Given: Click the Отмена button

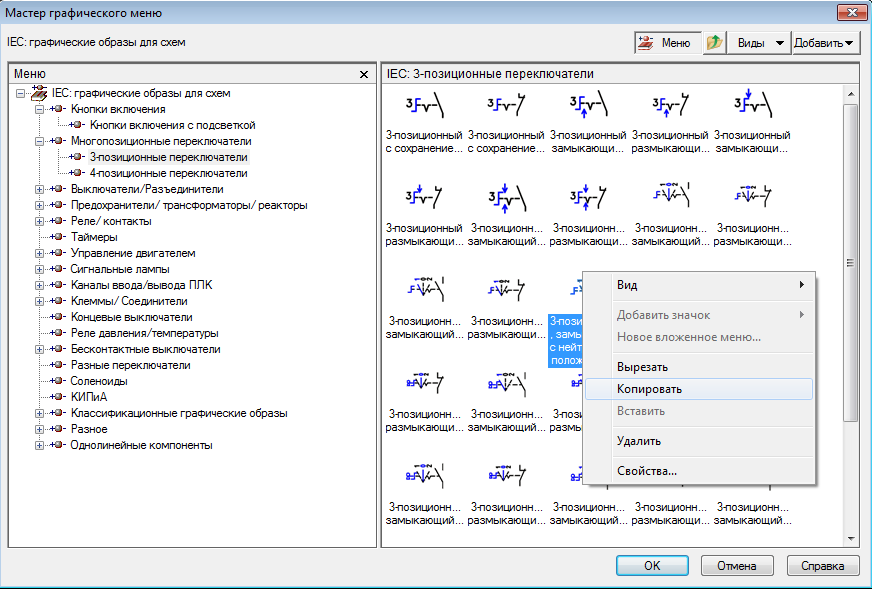Looking at the screenshot, I should click(x=737, y=566).
